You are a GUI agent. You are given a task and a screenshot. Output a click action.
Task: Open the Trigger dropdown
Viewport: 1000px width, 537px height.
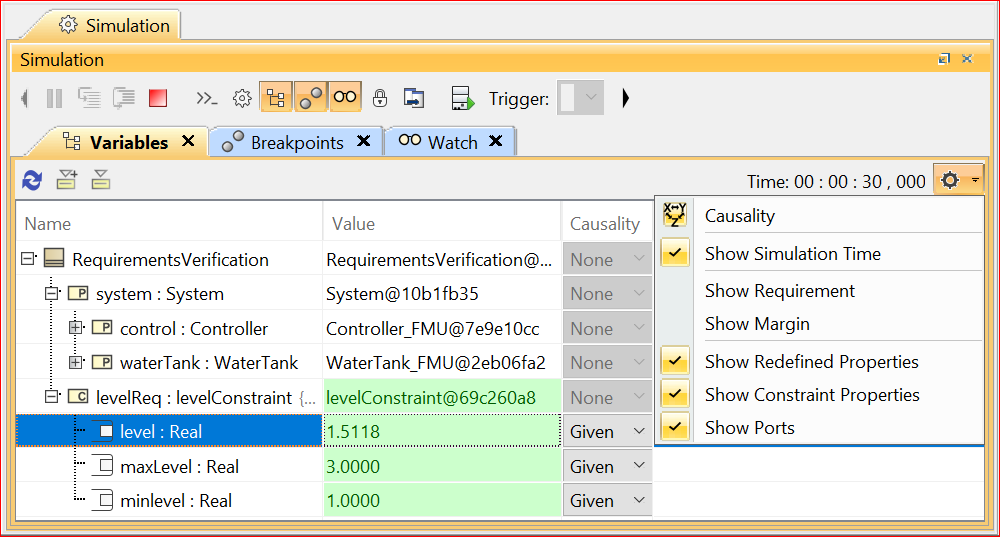pos(590,98)
